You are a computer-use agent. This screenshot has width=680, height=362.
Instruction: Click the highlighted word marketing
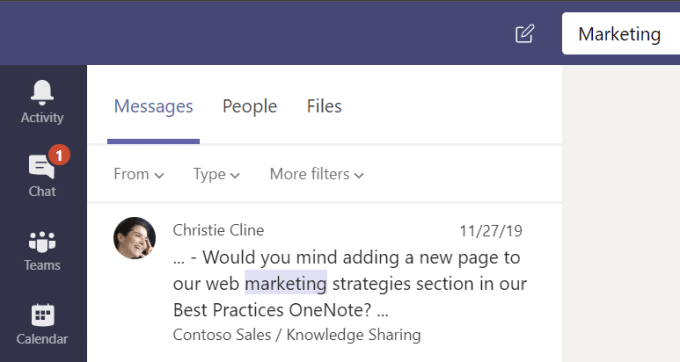click(x=286, y=284)
